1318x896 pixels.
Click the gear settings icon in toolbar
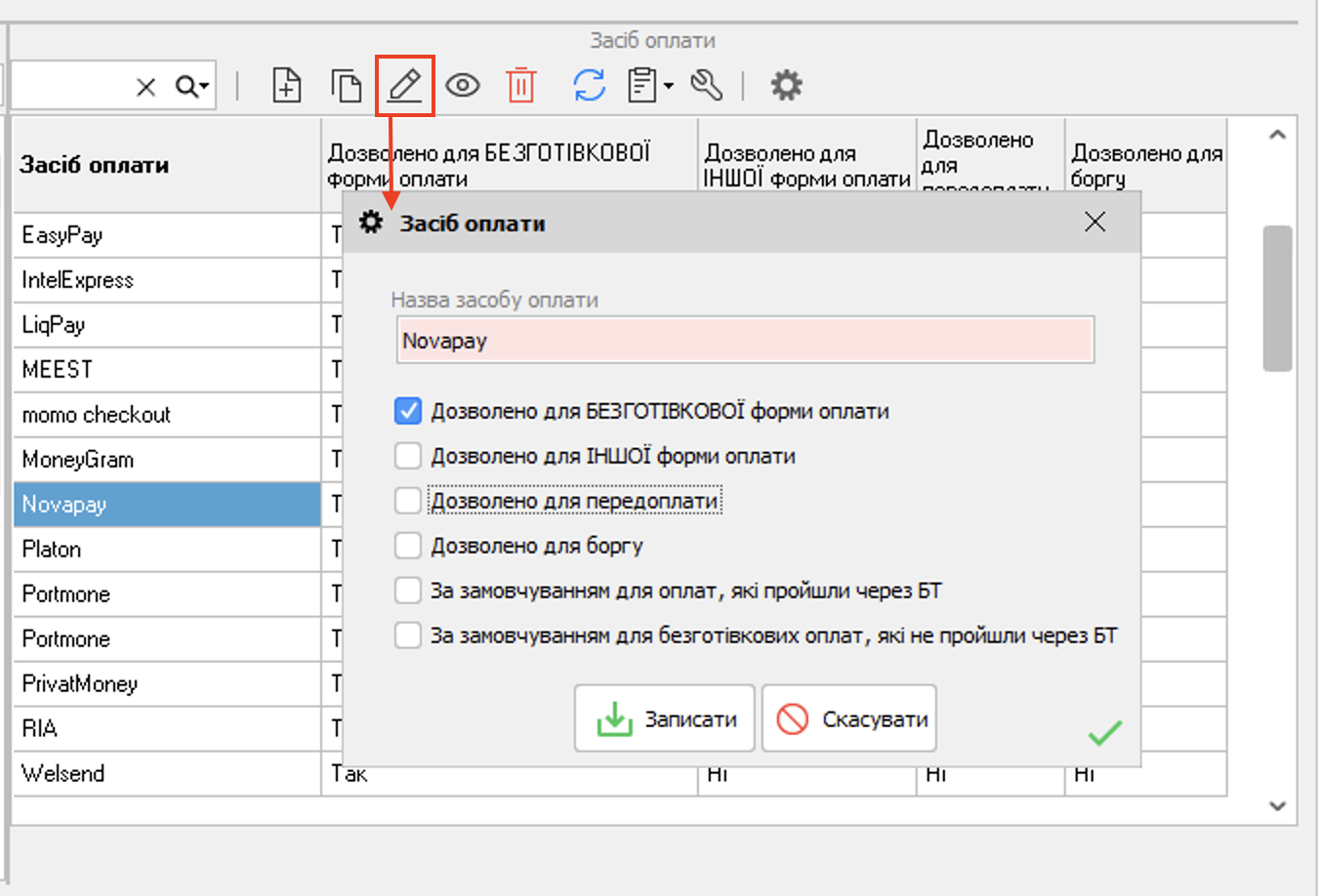[786, 86]
